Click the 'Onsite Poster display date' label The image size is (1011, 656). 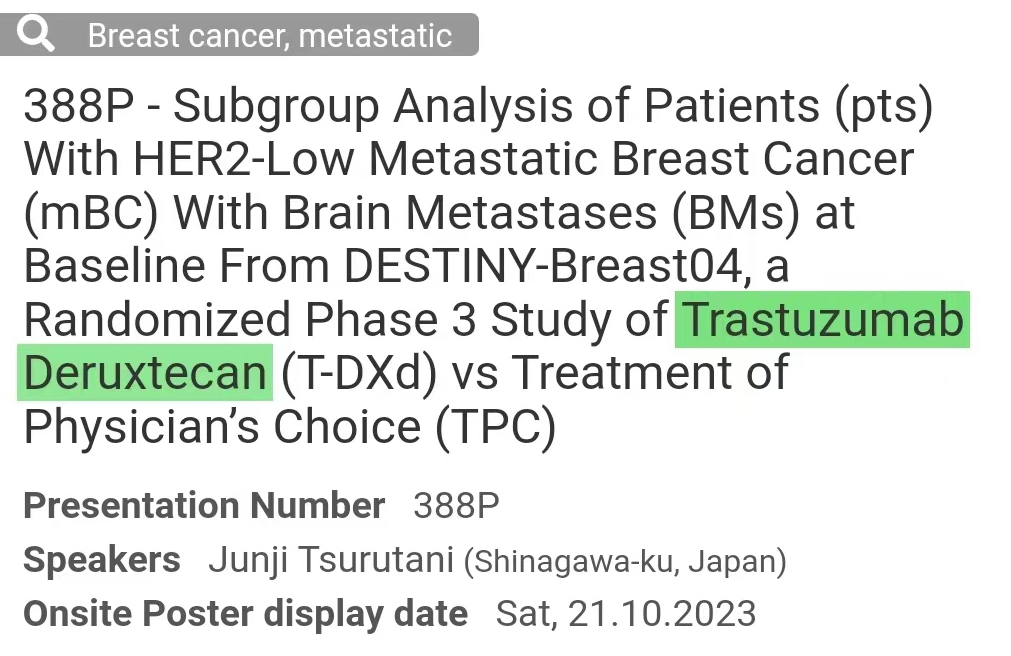[x=245, y=613]
